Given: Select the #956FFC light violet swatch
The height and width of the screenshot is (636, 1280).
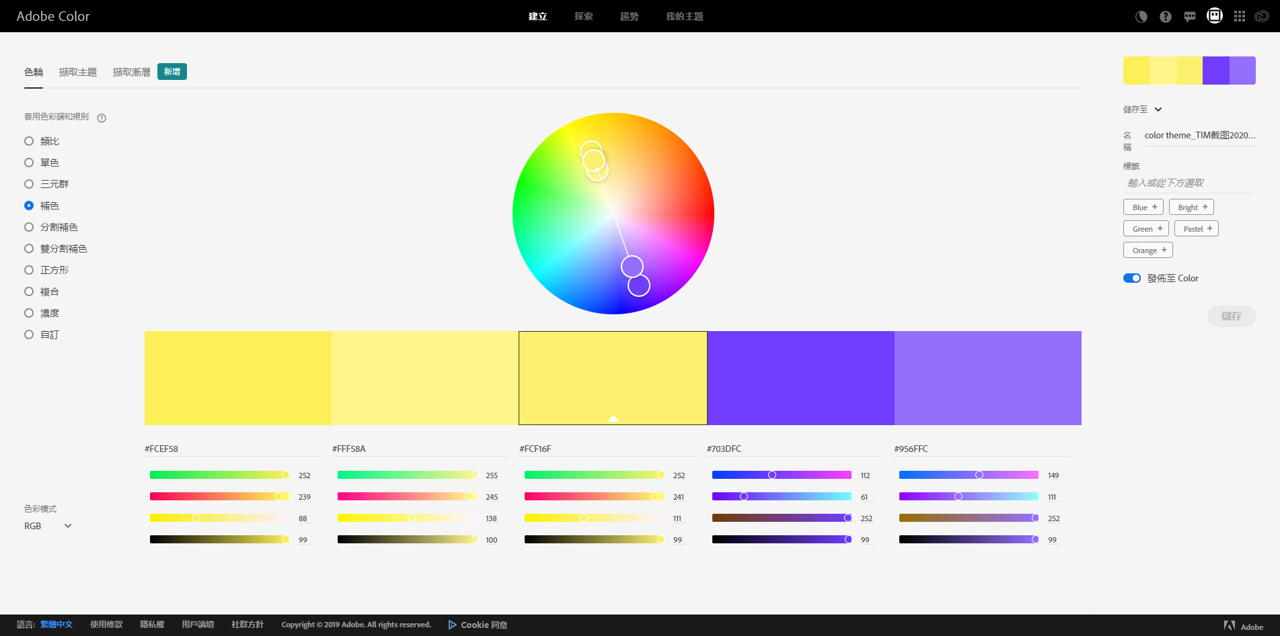Looking at the screenshot, I should click(x=988, y=378).
